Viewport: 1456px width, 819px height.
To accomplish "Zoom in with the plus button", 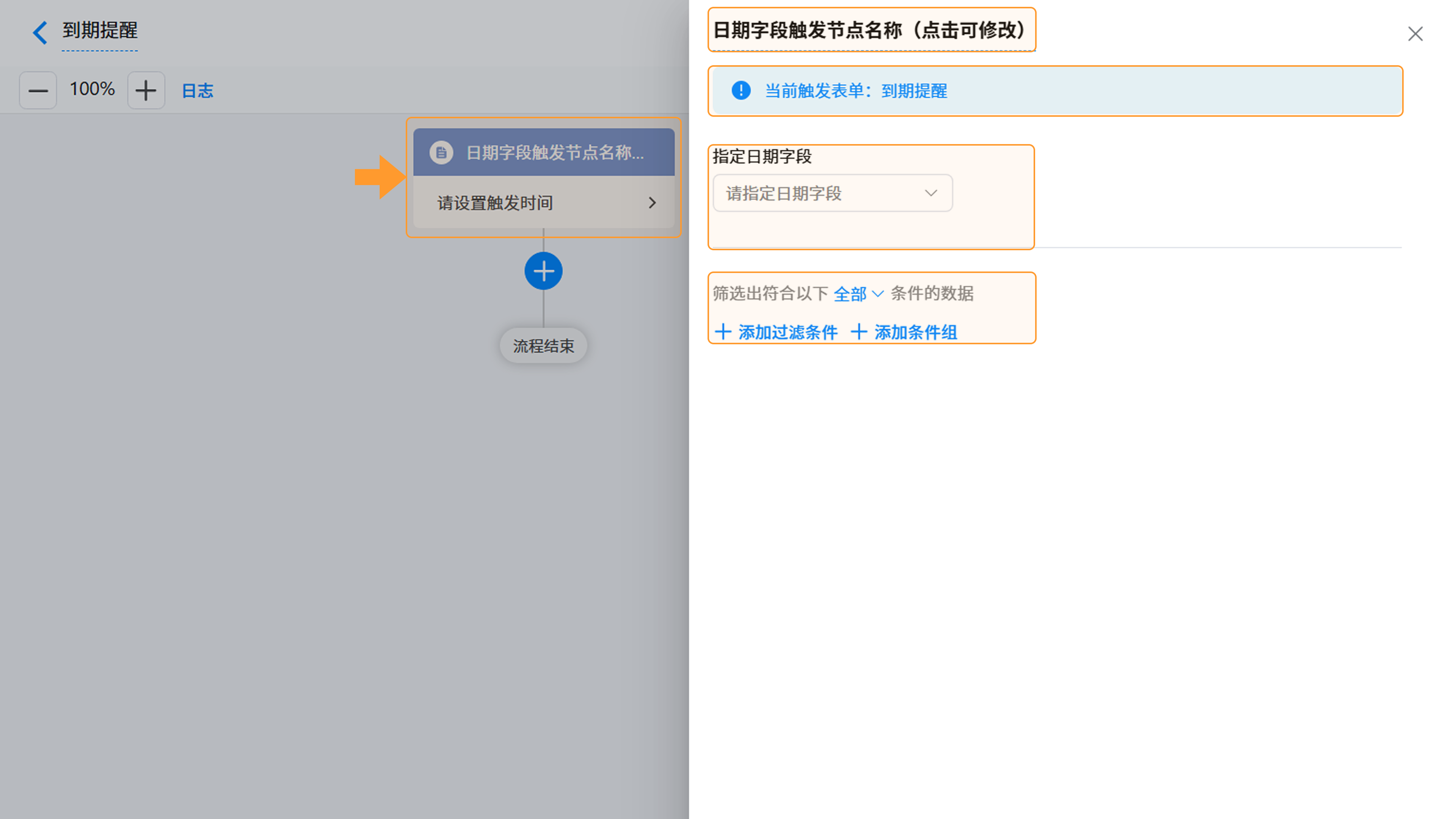I will click(x=146, y=91).
